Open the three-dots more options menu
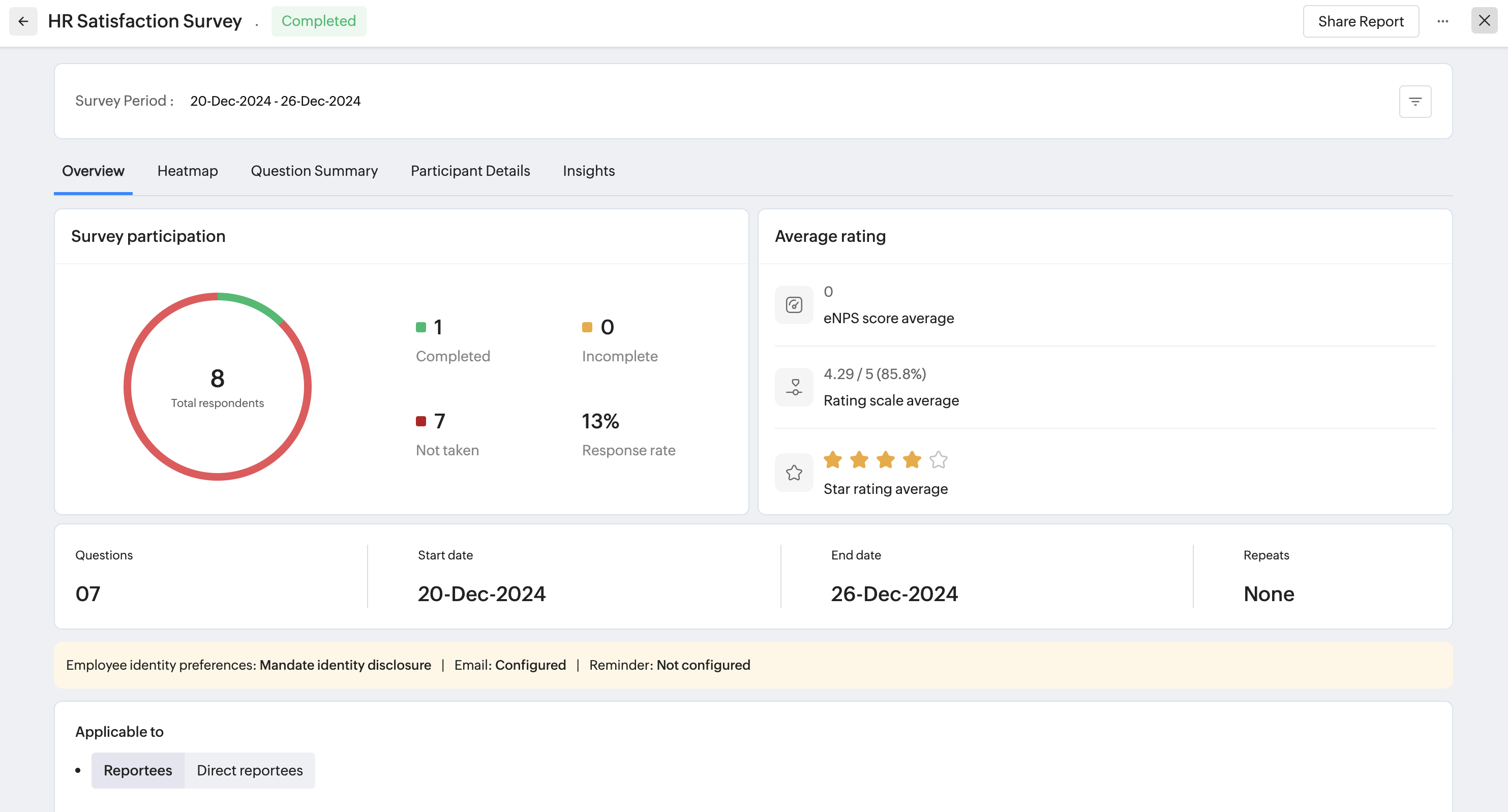Screen dimensions: 1508x812 (x=1442, y=22)
